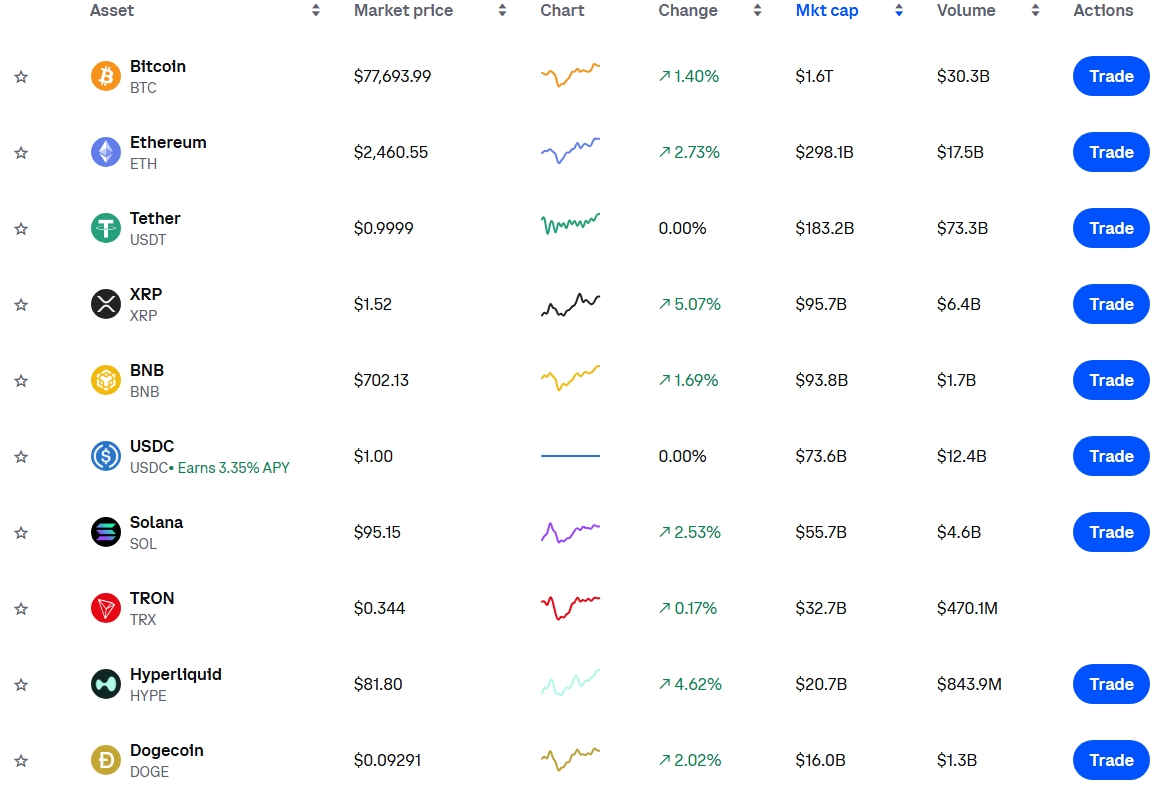Image resolution: width=1165 pixels, height=794 pixels.
Task: Click the Trade button for Ethereum
Action: click(x=1111, y=152)
